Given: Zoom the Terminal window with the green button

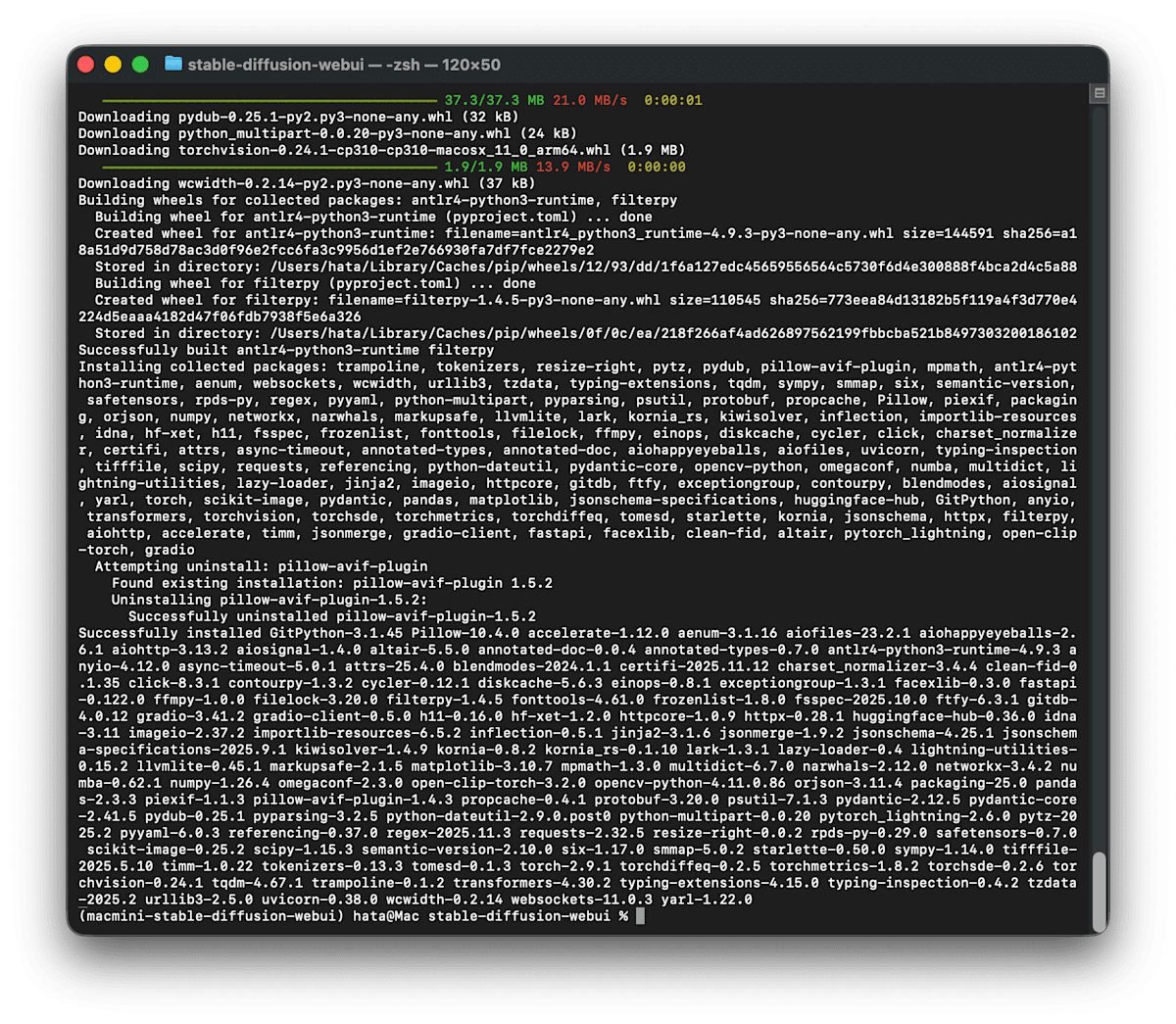Looking at the screenshot, I should click(140, 65).
